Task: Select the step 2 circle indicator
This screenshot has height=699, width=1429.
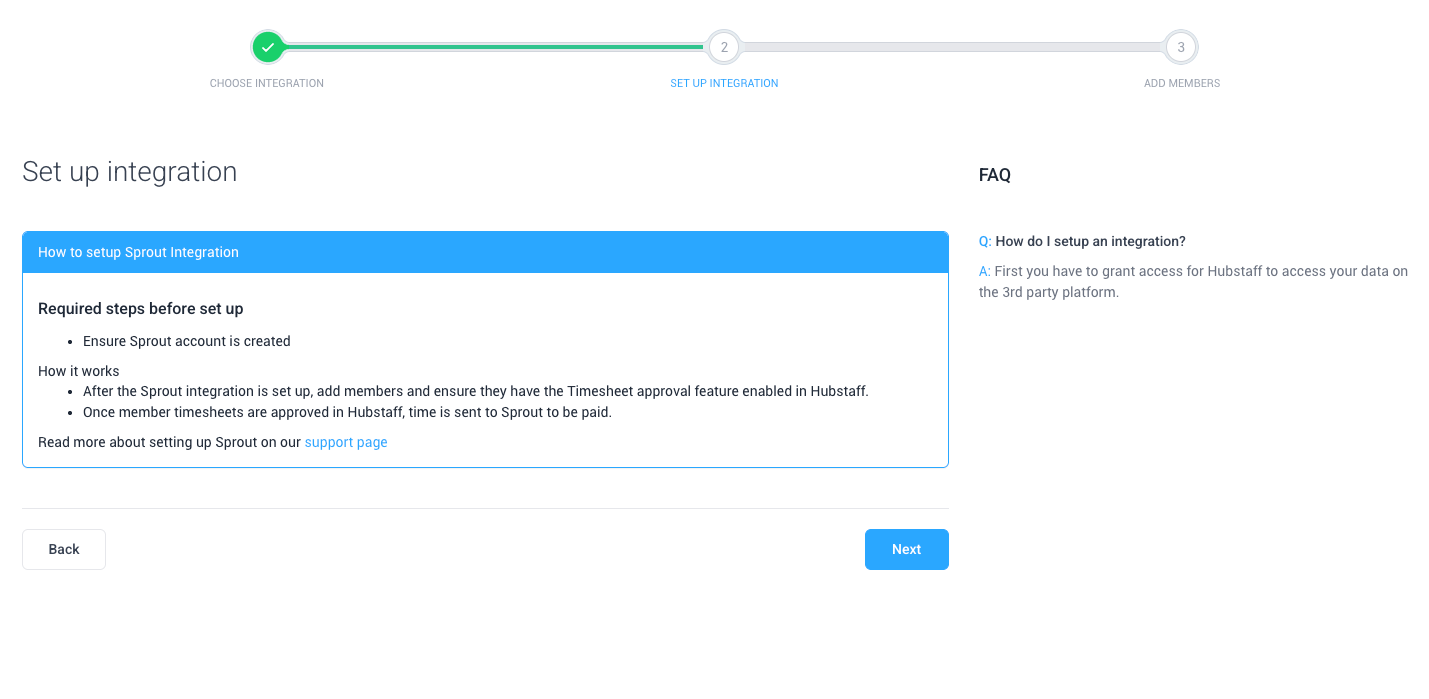Action: pyautogui.click(x=724, y=47)
